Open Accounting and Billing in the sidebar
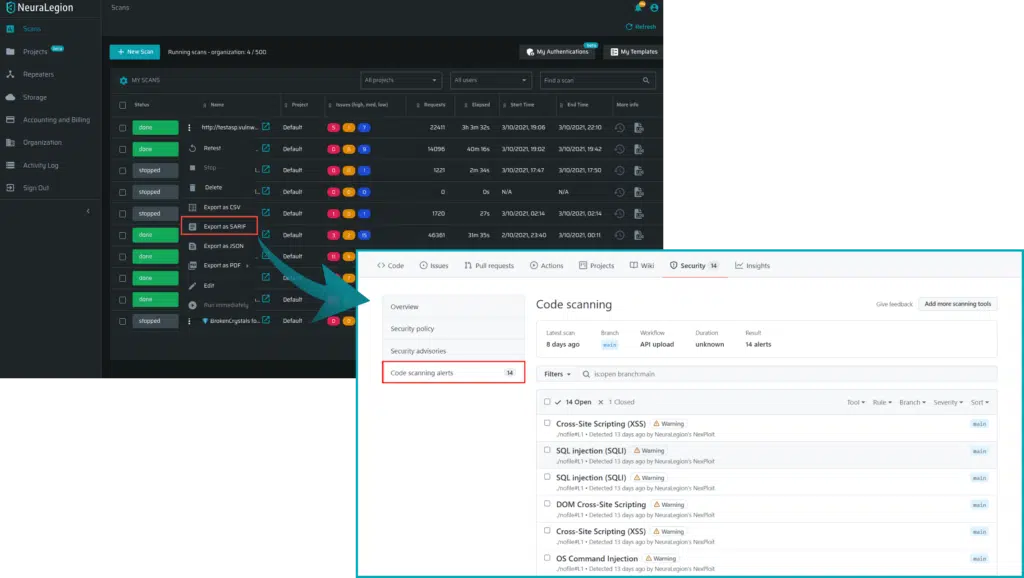The image size is (1024, 578). [56, 120]
